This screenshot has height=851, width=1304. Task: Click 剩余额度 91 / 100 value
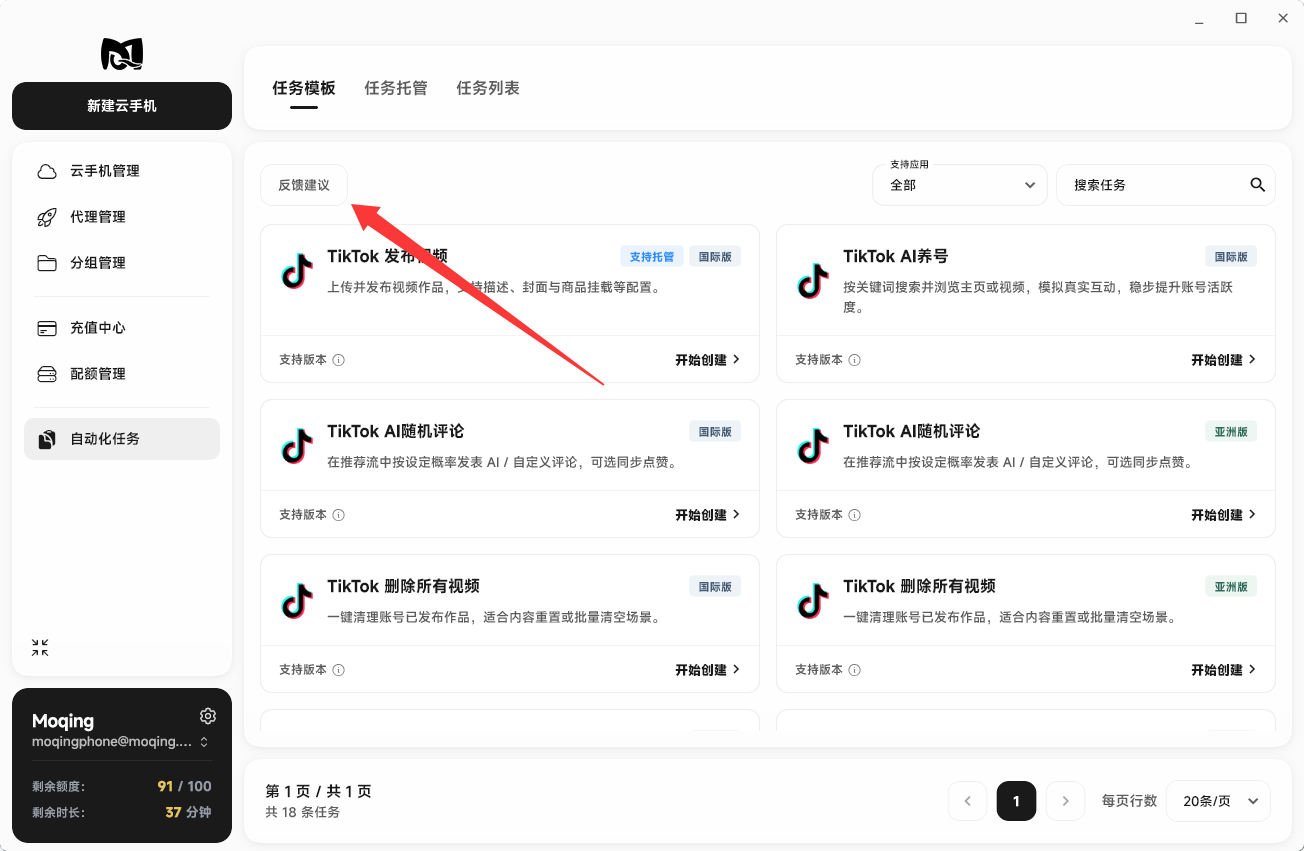184,786
